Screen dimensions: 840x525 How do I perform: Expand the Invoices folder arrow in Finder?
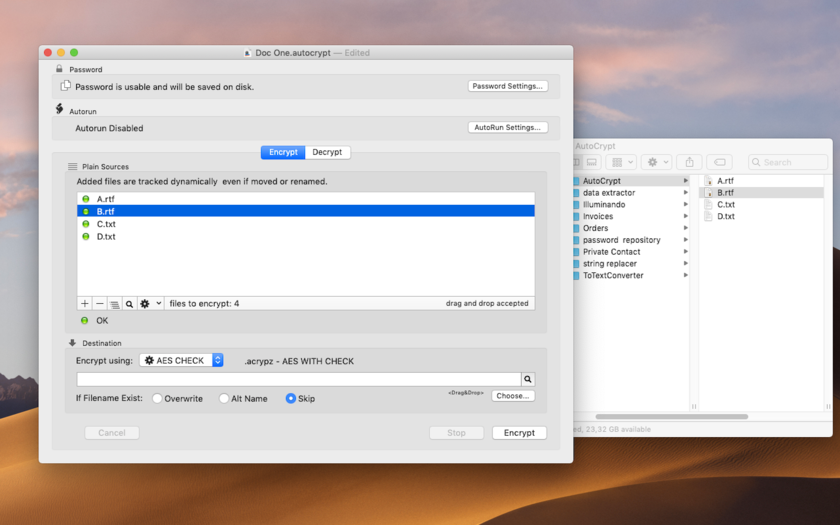[686, 217]
